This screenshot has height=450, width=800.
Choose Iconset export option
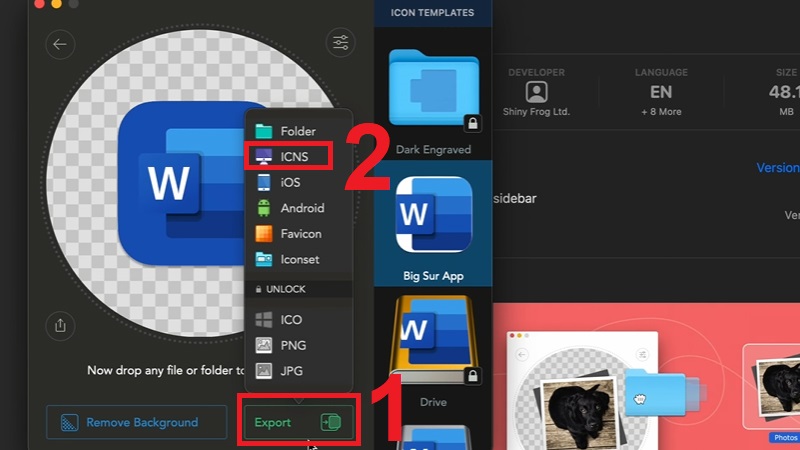pos(298,259)
